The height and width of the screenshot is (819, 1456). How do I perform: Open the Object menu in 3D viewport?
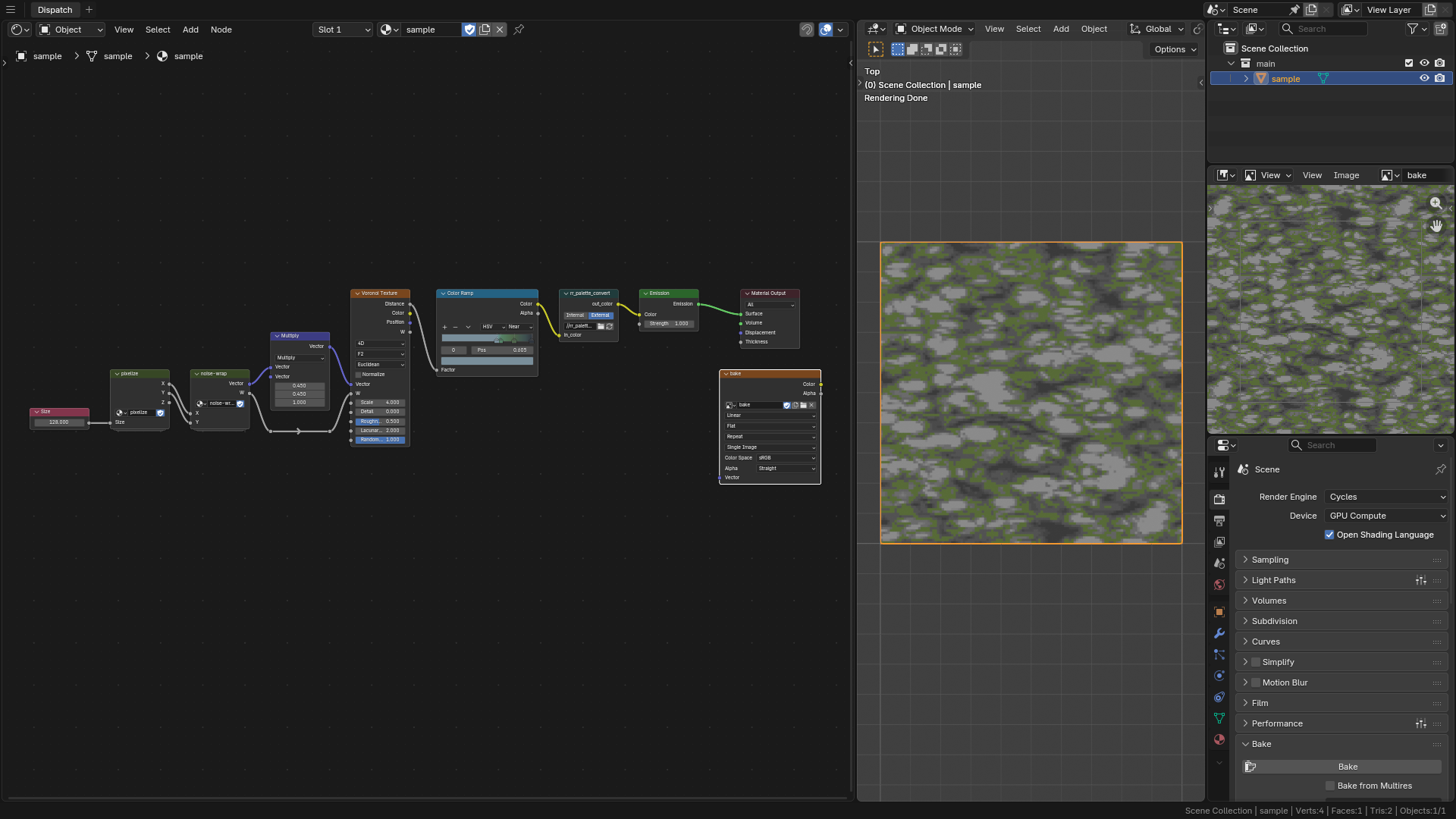click(1094, 29)
